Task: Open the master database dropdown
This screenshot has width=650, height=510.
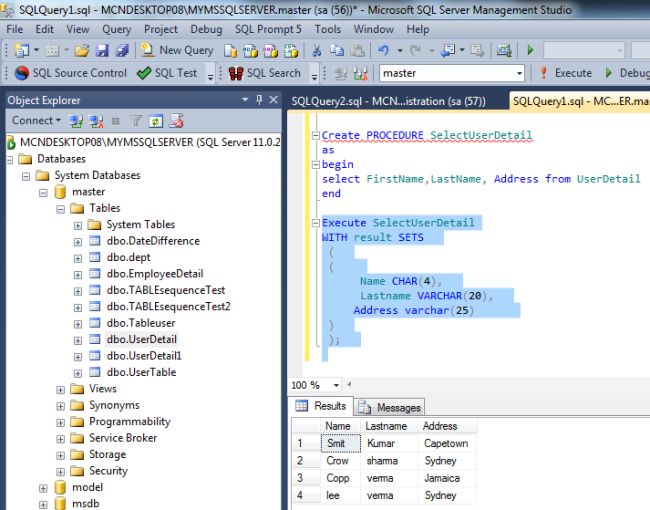Action: coord(519,73)
